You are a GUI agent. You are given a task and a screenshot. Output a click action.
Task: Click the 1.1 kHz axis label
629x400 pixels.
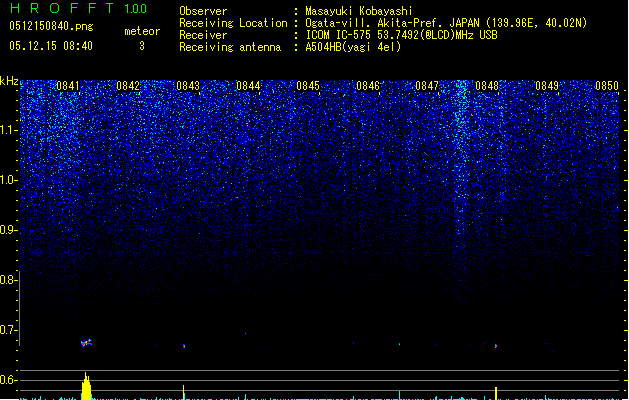point(9,130)
